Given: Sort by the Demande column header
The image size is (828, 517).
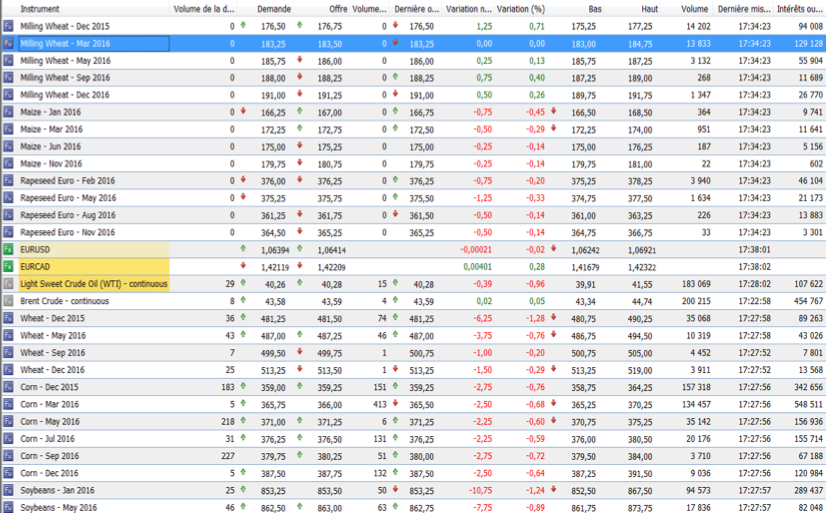Looking at the screenshot, I should click(x=274, y=8).
